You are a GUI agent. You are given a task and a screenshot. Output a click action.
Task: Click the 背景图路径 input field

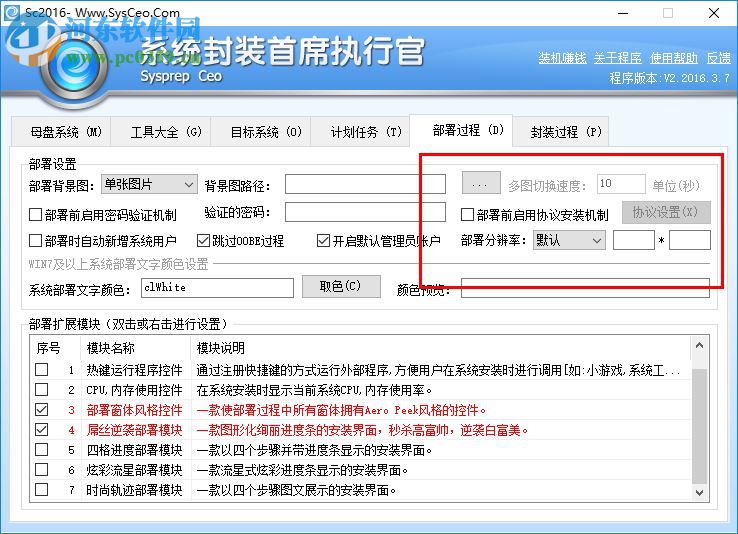coord(365,184)
